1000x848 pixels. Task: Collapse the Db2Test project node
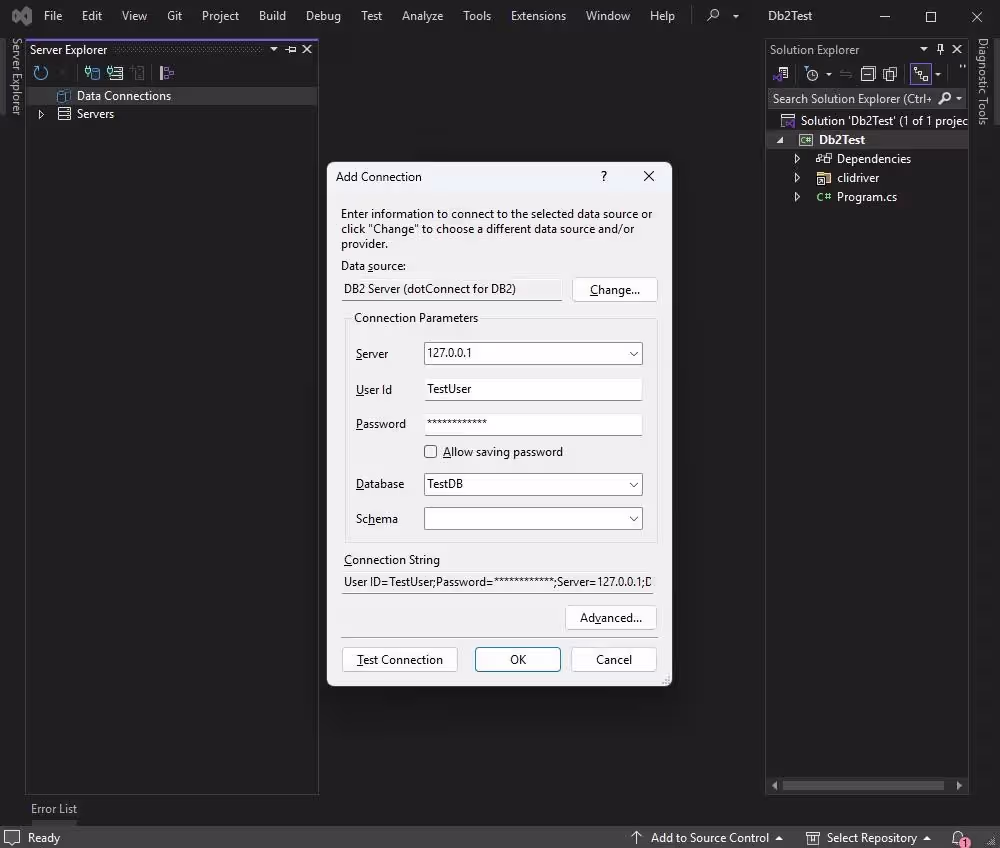pos(780,140)
